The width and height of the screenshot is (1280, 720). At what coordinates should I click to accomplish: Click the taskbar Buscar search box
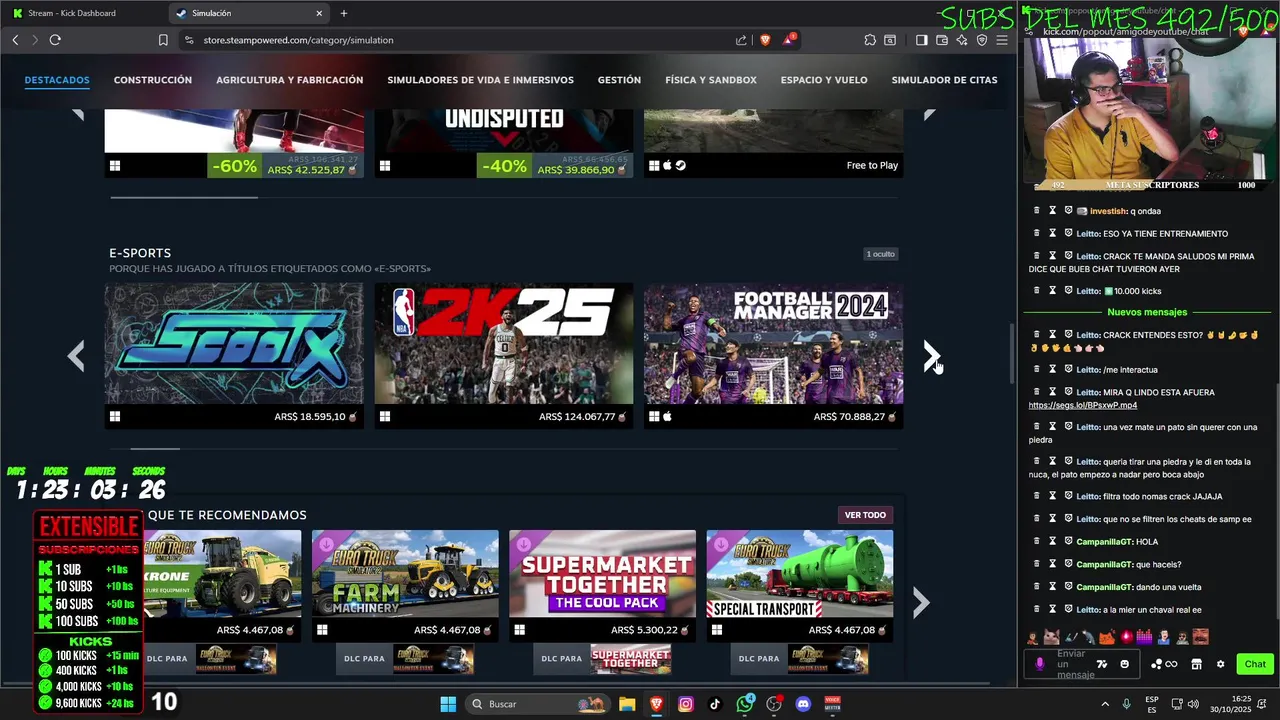click(539, 704)
